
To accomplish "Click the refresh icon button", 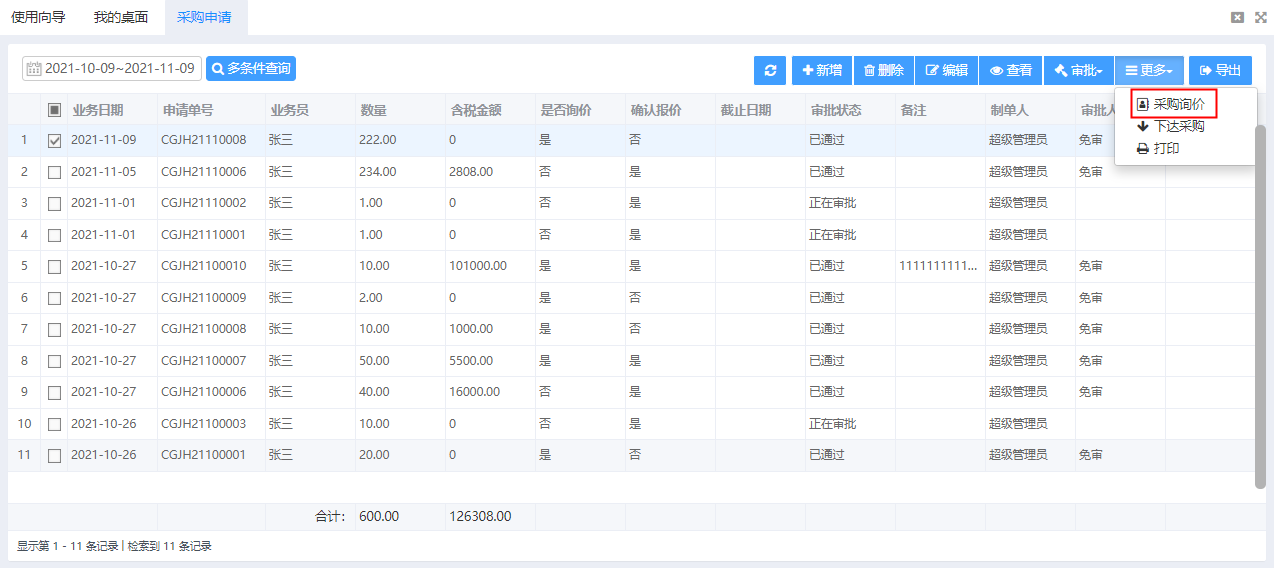I will [770, 70].
